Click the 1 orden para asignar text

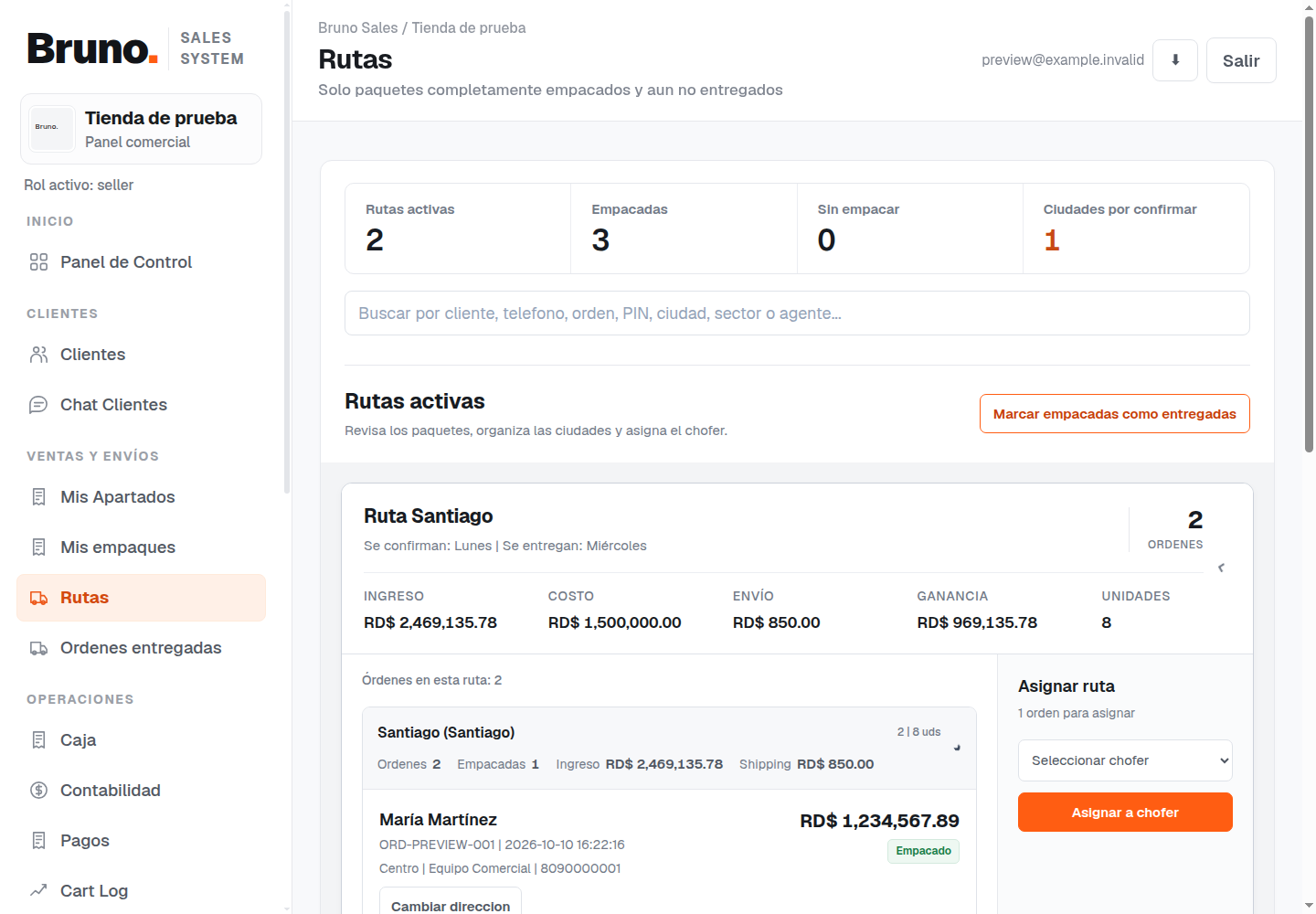[x=1077, y=713]
